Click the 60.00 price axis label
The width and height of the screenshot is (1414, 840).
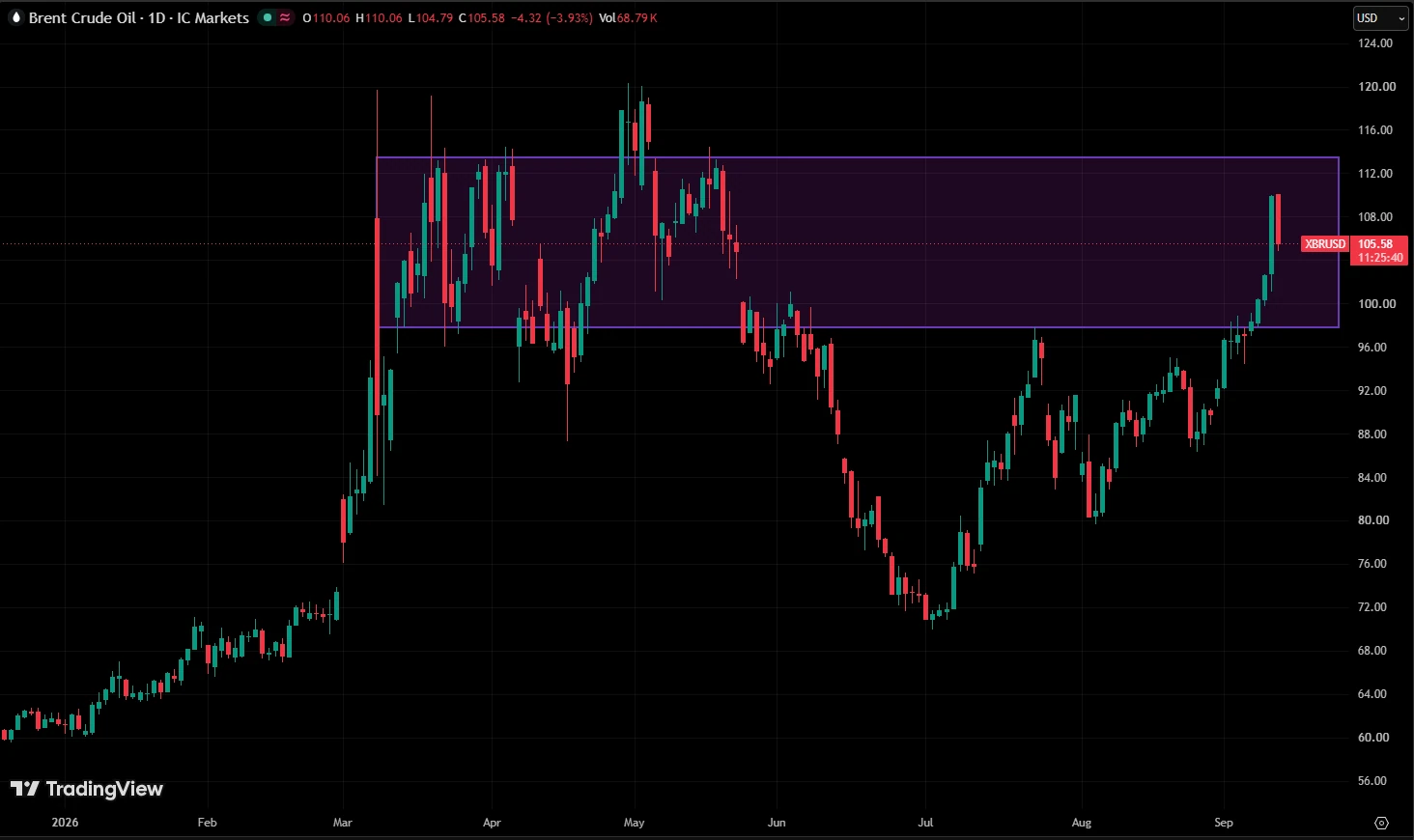(1372, 738)
